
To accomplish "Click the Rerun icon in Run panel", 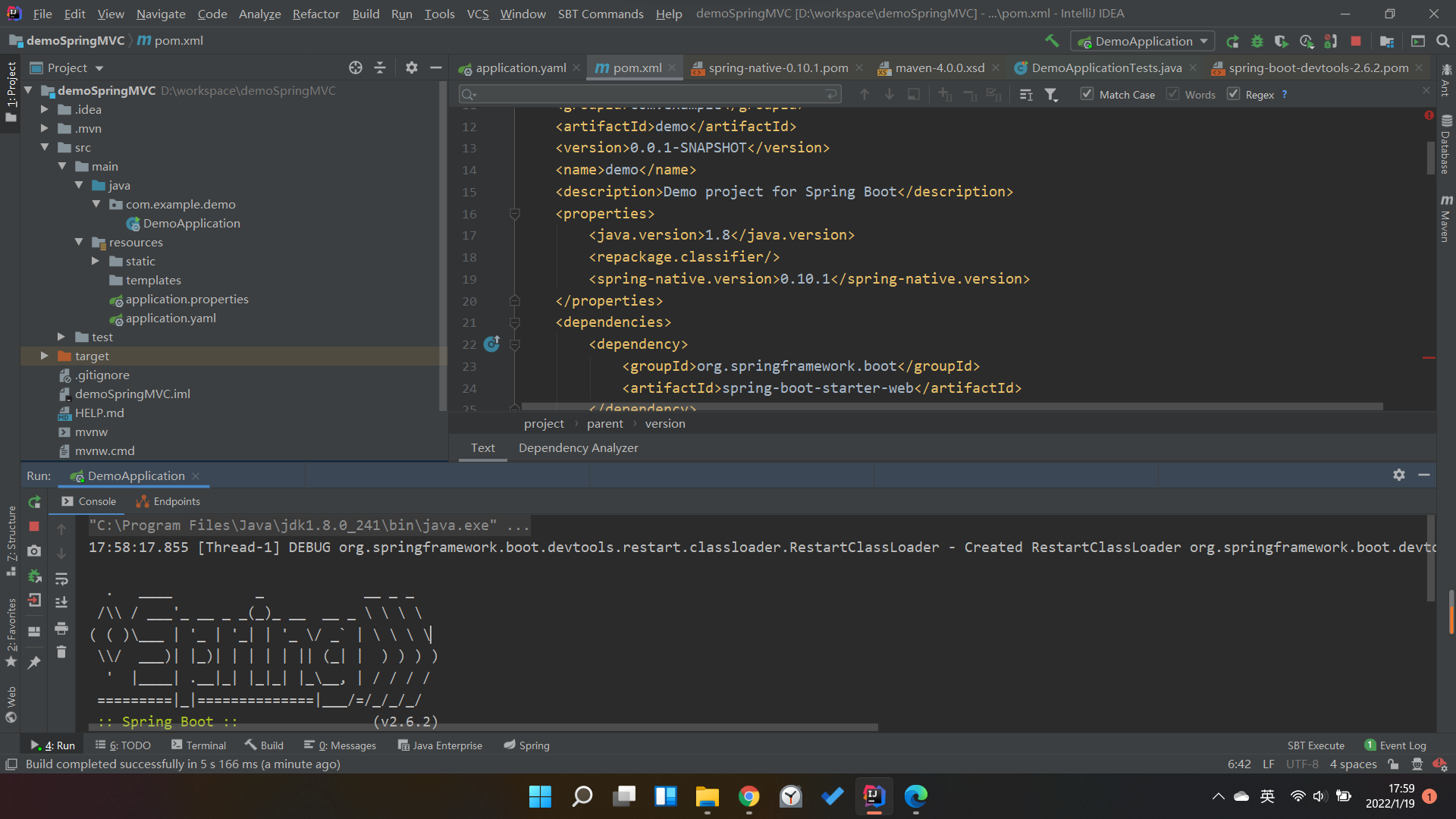I will click(34, 501).
